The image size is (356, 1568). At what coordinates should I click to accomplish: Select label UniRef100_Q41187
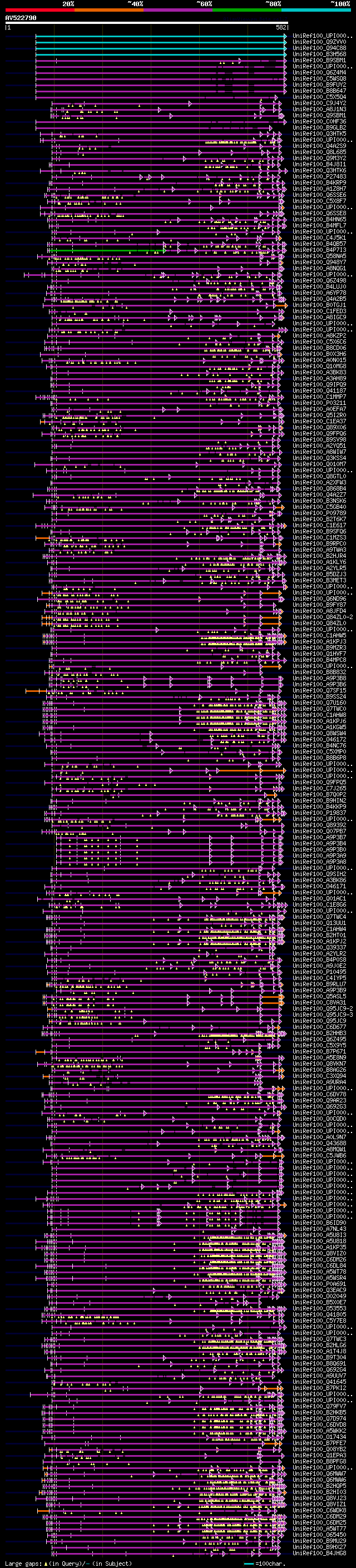point(319,391)
